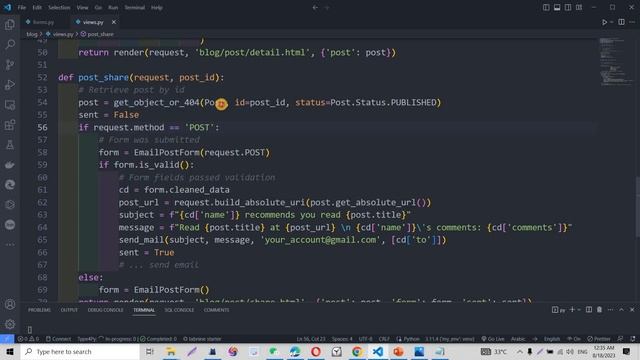Open the Testing flask view
The image size is (640, 360).
click(x=10, y=144)
